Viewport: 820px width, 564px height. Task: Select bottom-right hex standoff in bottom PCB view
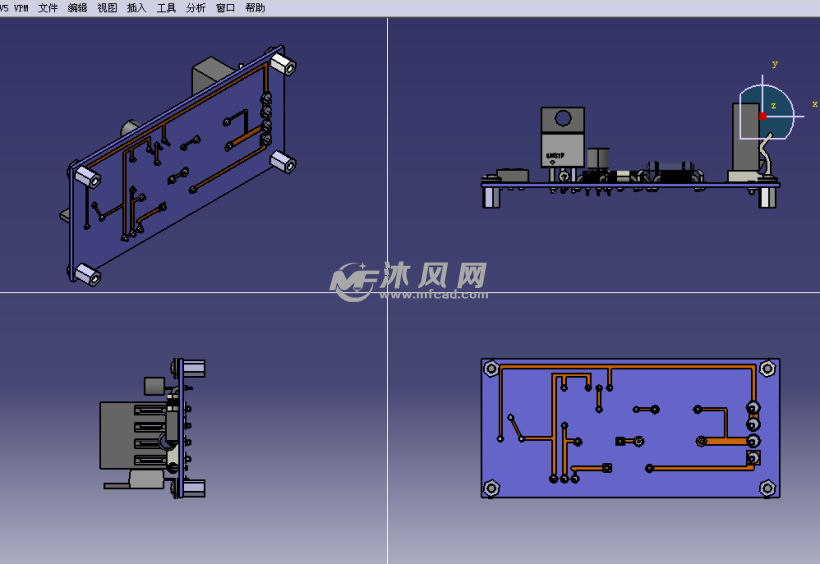click(x=767, y=488)
